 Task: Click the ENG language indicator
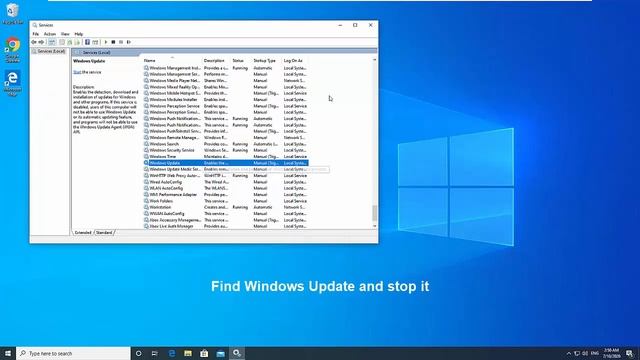tap(595, 353)
